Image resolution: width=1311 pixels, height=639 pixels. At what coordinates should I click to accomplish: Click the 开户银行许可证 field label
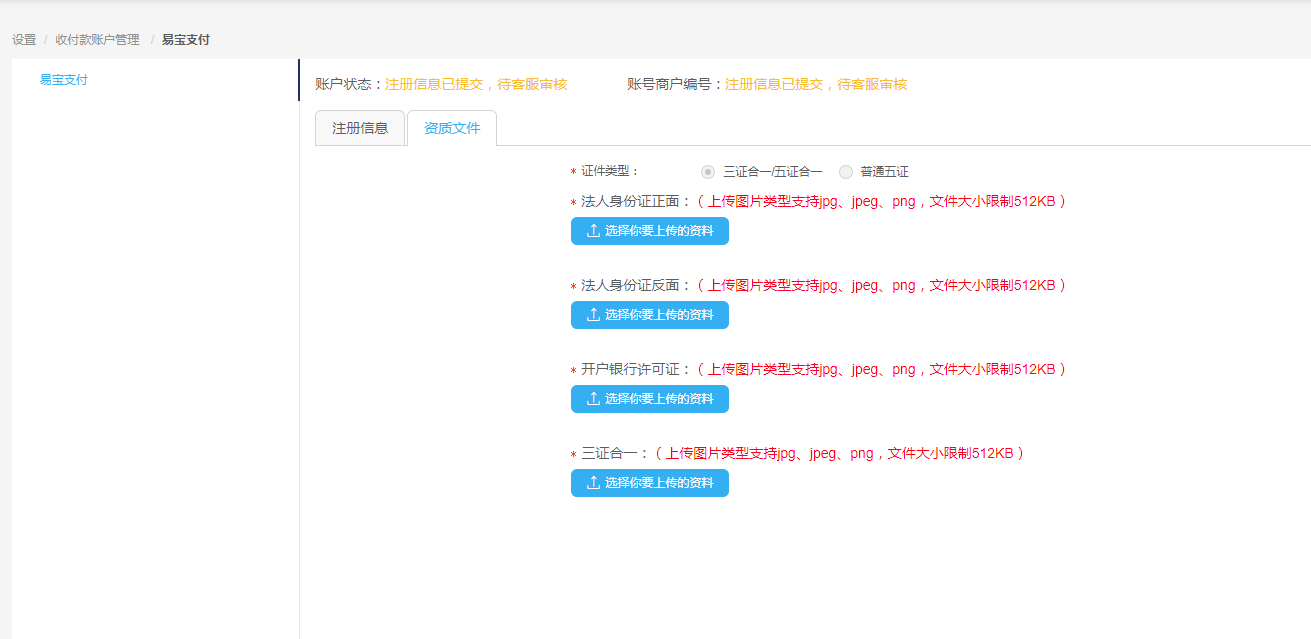tap(636, 369)
